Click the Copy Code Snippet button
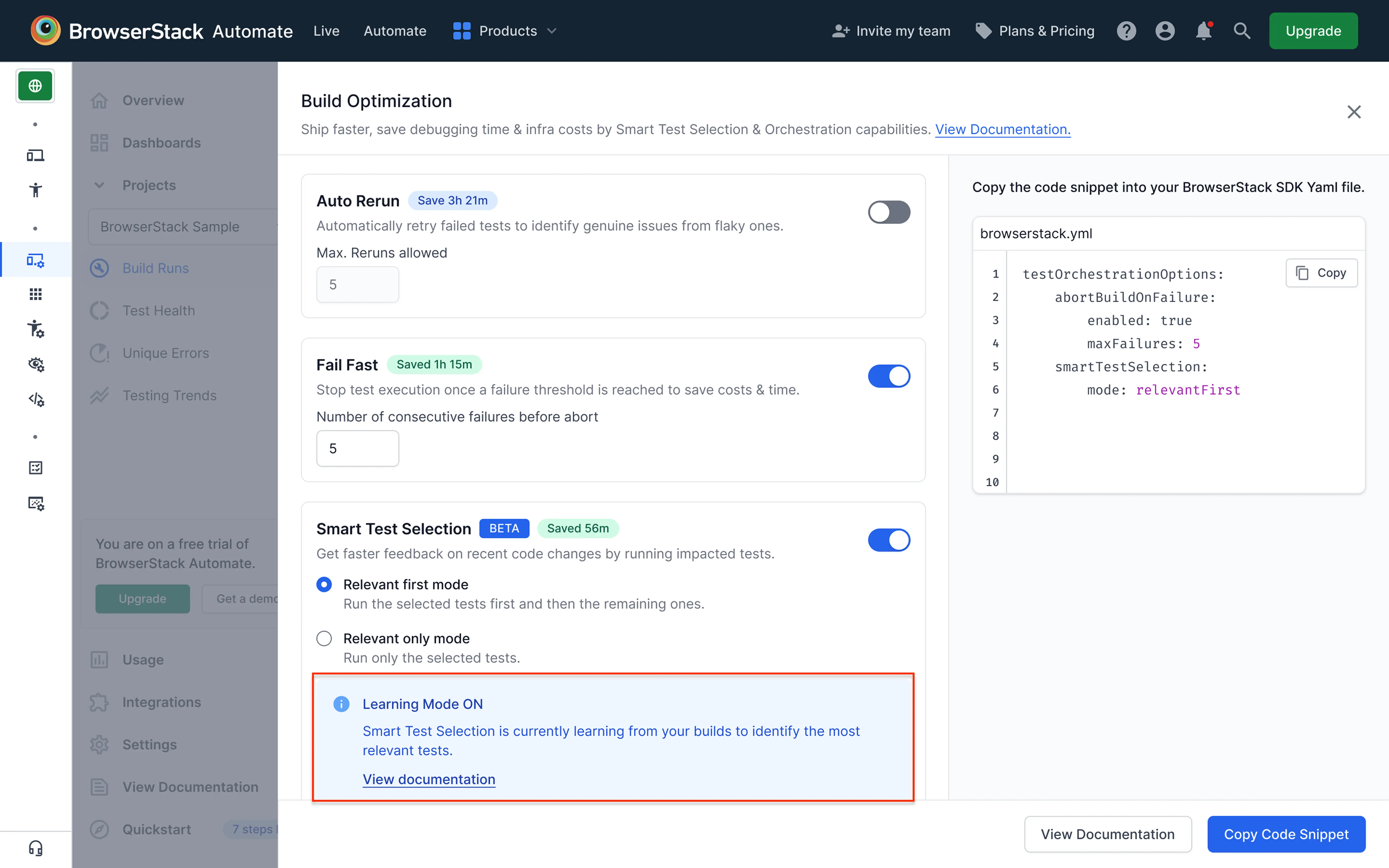The width and height of the screenshot is (1389, 868). point(1286,834)
